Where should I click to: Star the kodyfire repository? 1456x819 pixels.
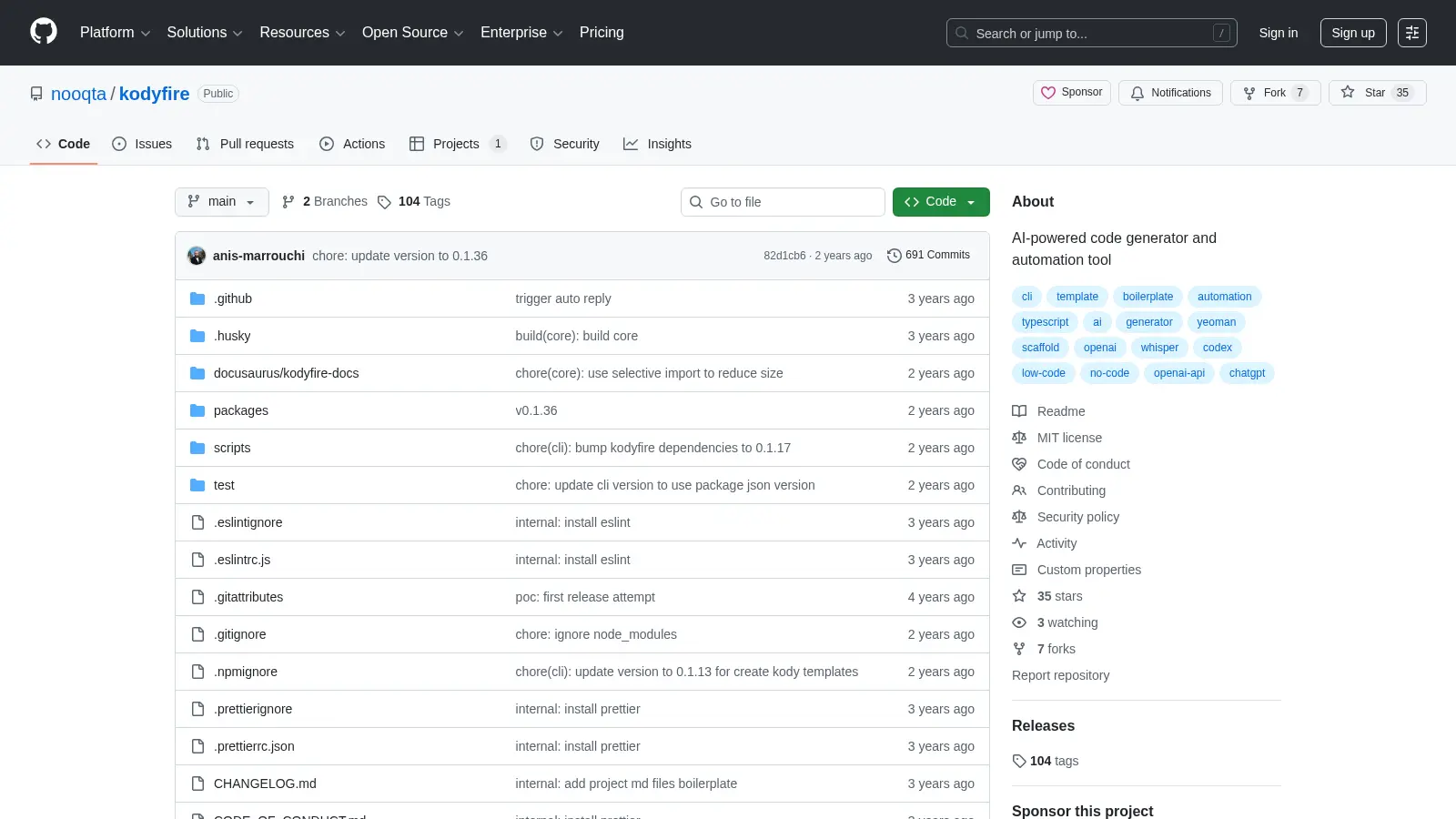tap(1377, 93)
